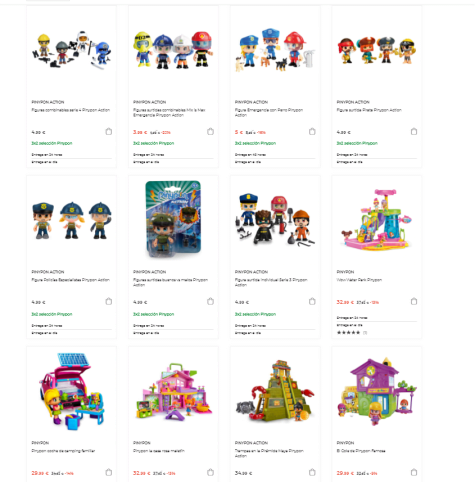The image size is (475, 482).
Task: Add Emergencia con Perro figure to bag
Action: pos(312,132)
